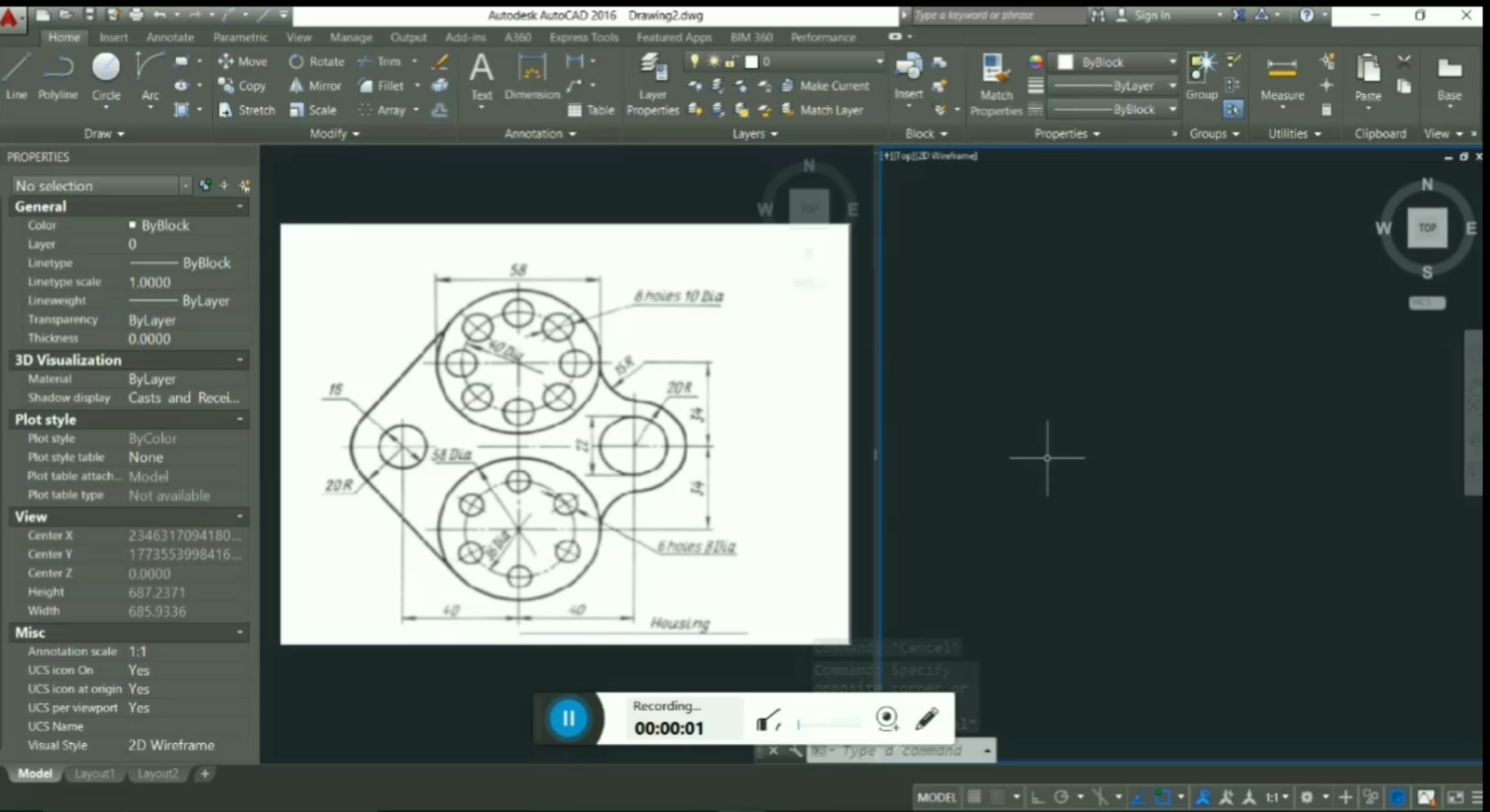Viewport: 1490px width, 812px height.
Task: Click the recording annotation pencil icon
Action: (927, 718)
